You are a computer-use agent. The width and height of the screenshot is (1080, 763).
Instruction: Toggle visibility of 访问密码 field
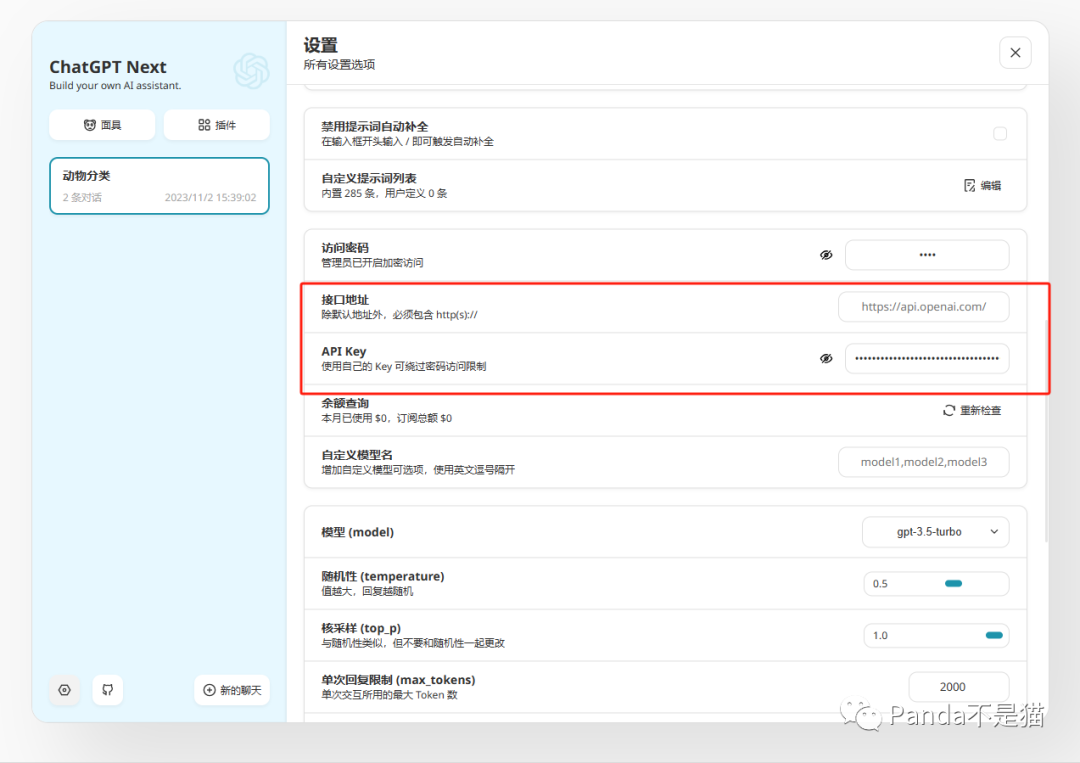pyautogui.click(x=826, y=255)
